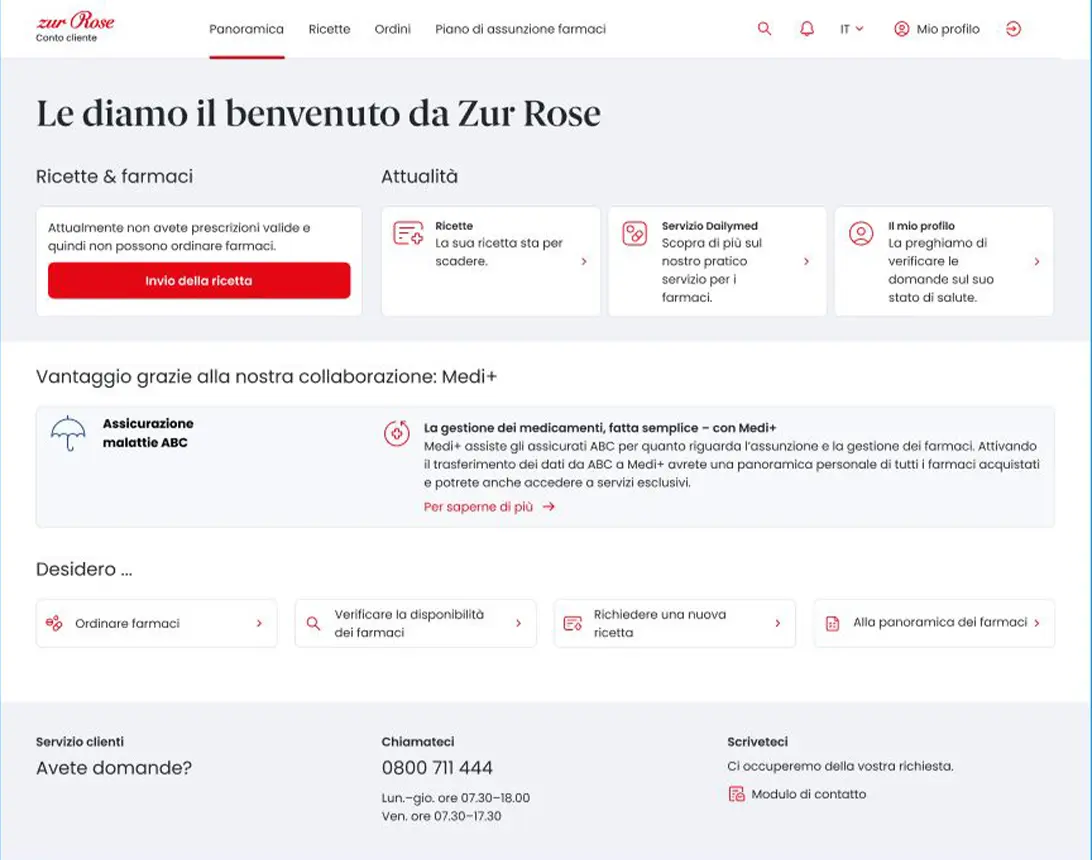Click recipe icon on Richiedere una nuova ricetta
The width and height of the screenshot is (1092, 860).
click(x=572, y=623)
